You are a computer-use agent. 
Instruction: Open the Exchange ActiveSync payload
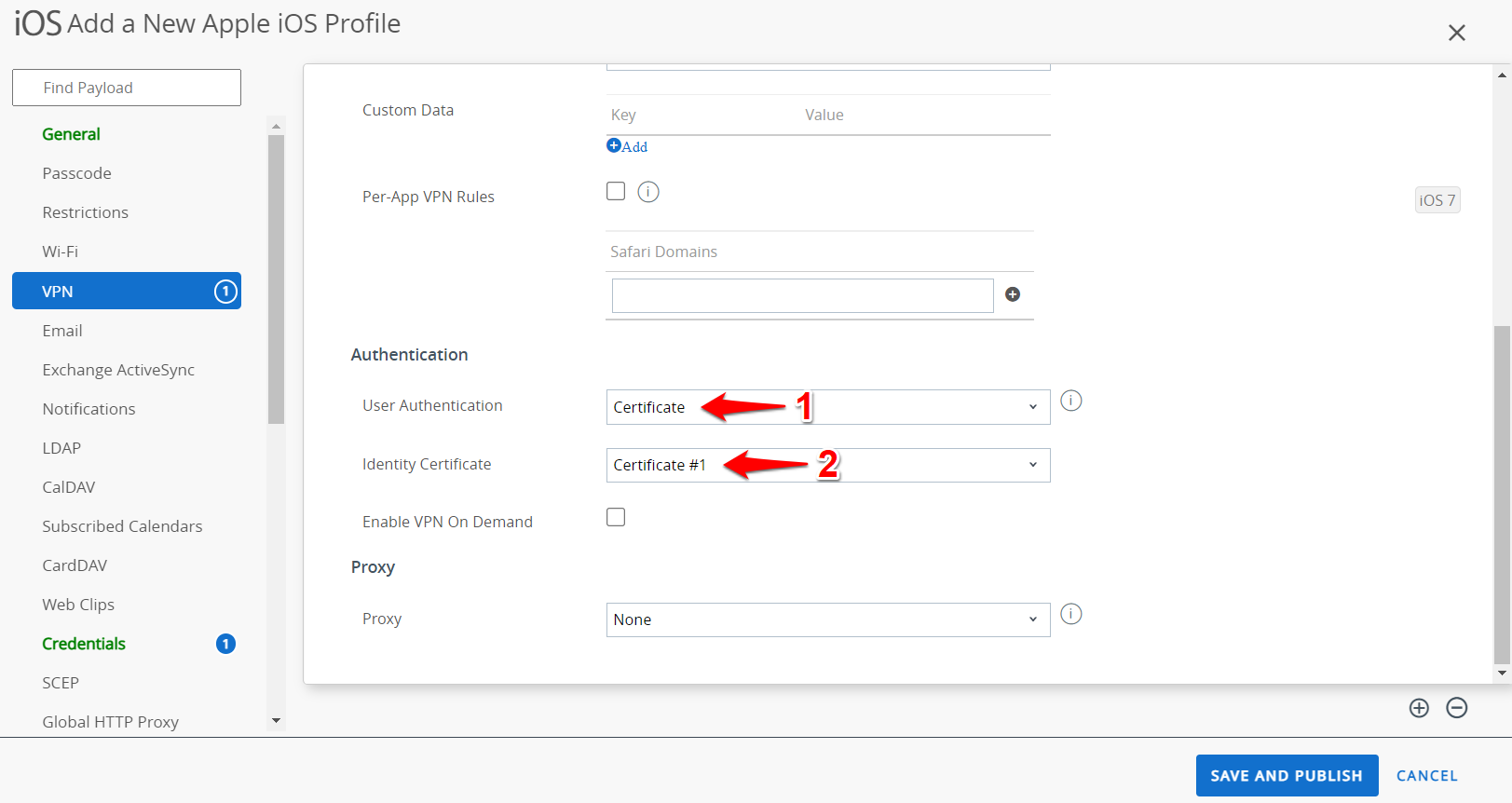pyautogui.click(x=118, y=370)
